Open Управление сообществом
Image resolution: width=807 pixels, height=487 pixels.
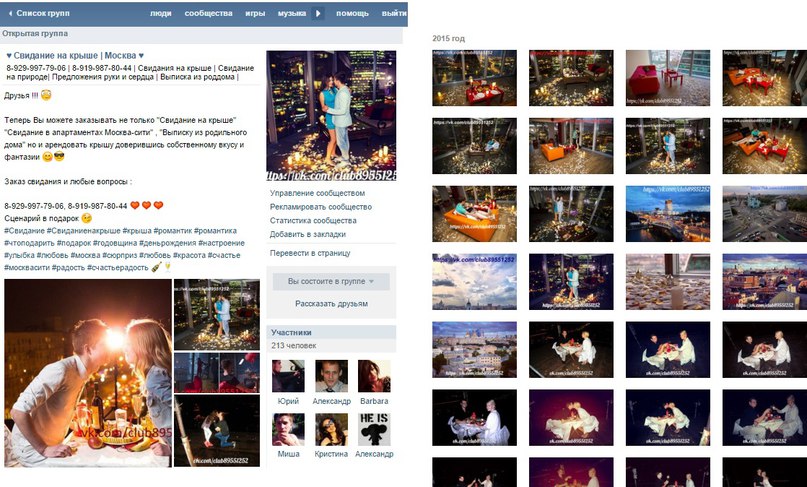[317, 193]
